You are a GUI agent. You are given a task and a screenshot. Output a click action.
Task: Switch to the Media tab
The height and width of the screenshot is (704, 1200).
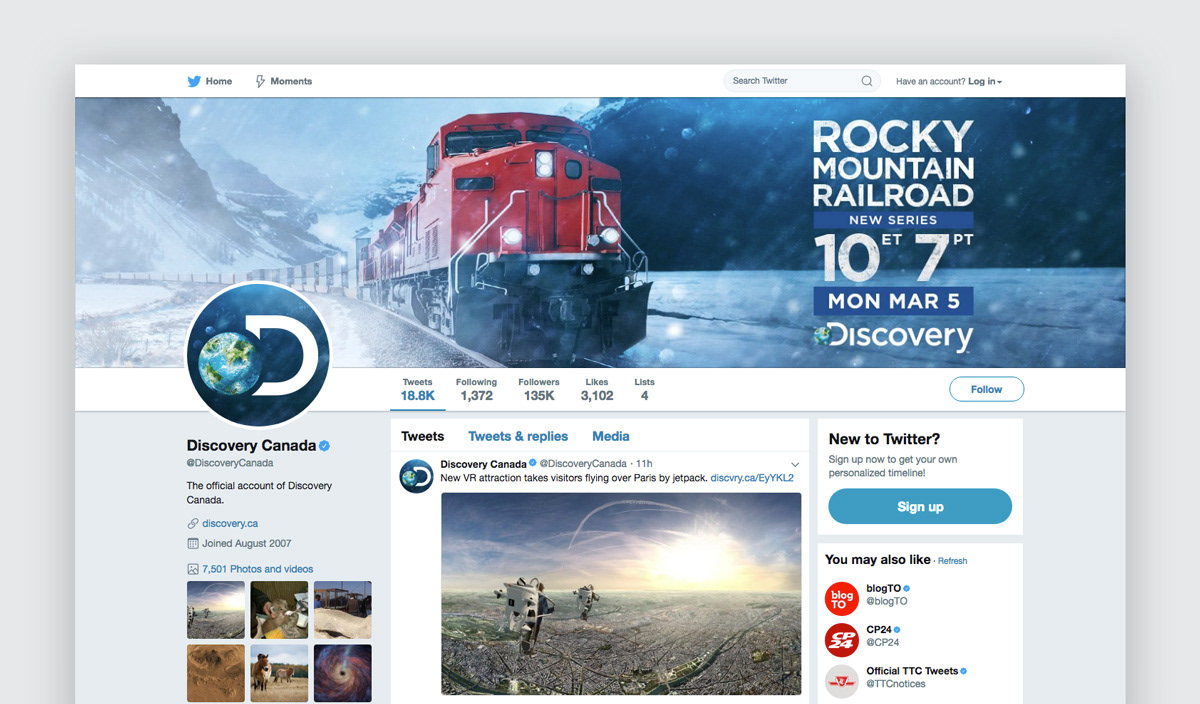click(611, 436)
